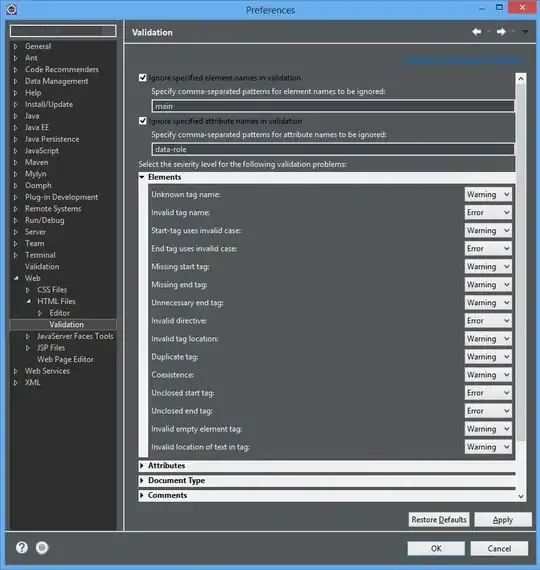Open the view menu triangle in header
Screen dimensions: 540x570
[x=525, y=32]
